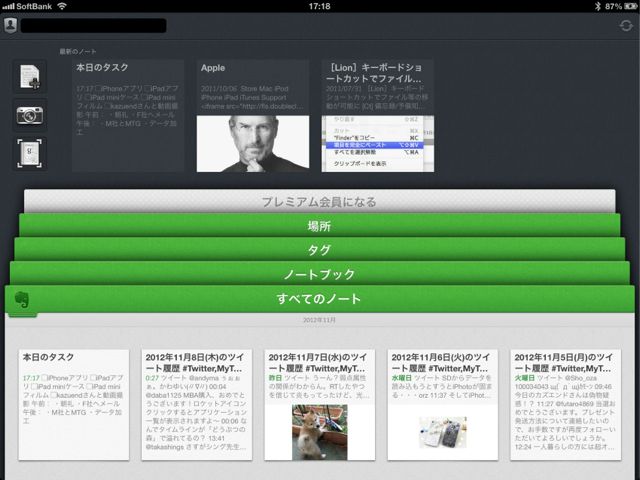This screenshot has height=480, width=640.
Task: Open the camera snapshot note icon
Action: coord(30,115)
